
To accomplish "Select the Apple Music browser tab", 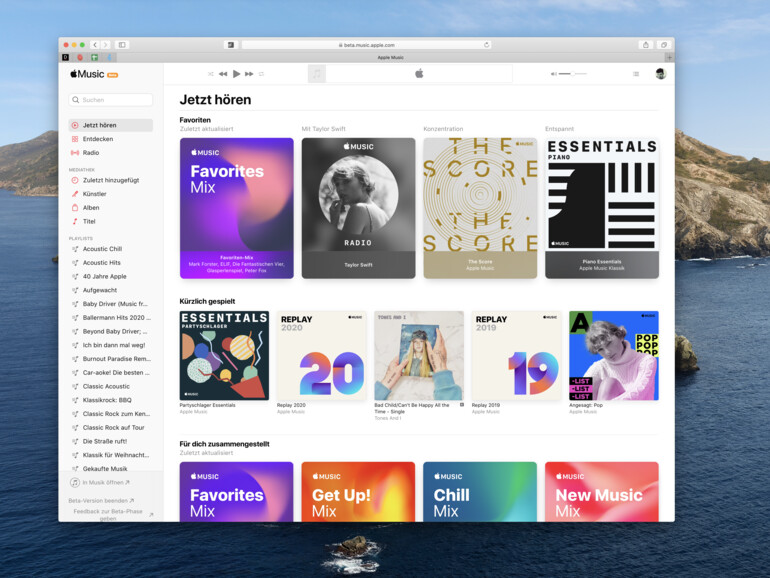I will (x=390, y=57).
